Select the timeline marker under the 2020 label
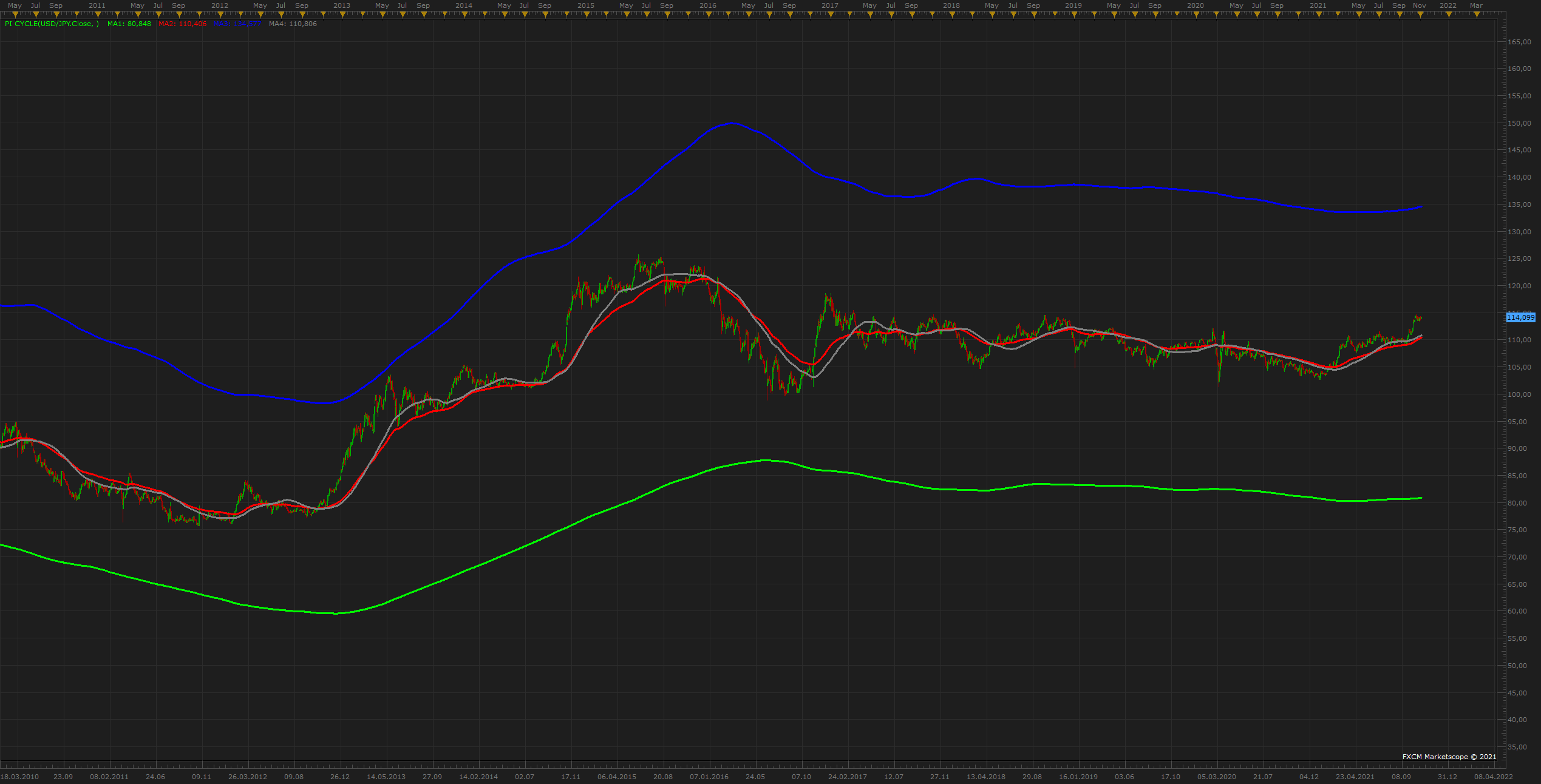The width and height of the screenshot is (1541, 784). [x=1196, y=15]
